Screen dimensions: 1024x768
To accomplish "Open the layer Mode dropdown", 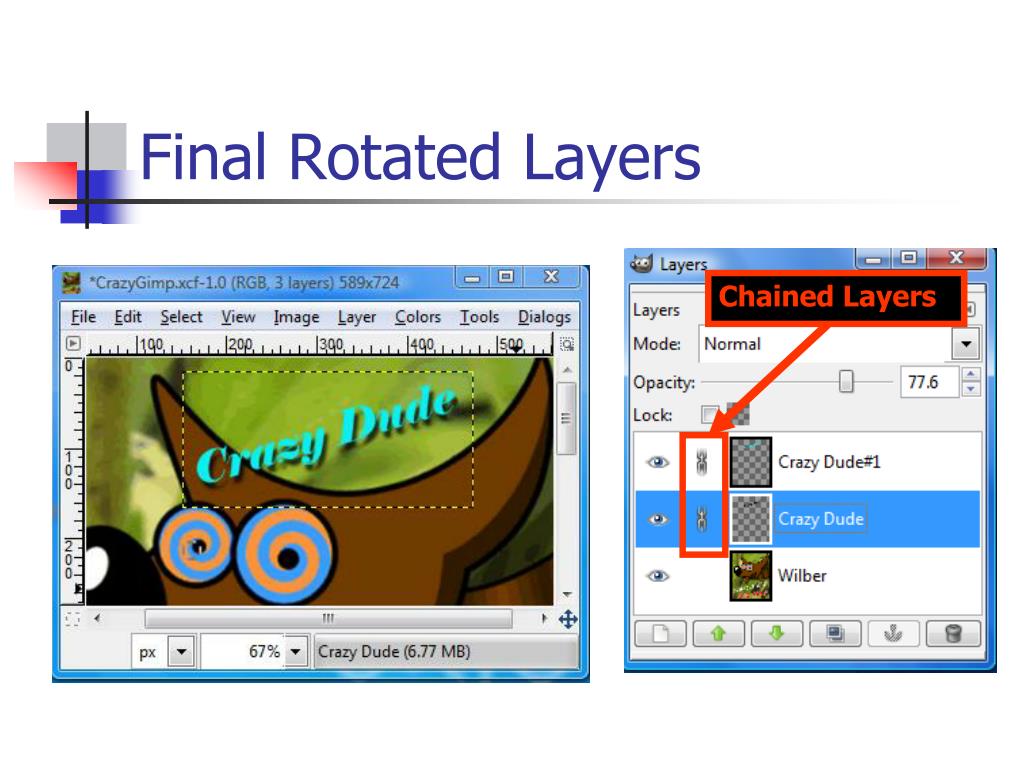I will pyautogui.click(x=966, y=344).
